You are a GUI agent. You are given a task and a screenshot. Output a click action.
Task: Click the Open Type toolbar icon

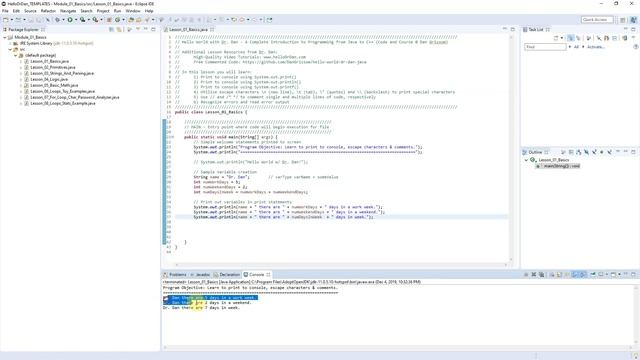(x=131, y=20)
